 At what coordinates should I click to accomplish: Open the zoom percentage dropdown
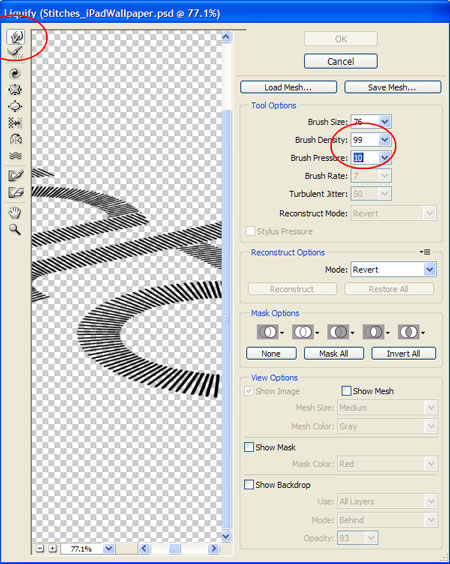109,549
